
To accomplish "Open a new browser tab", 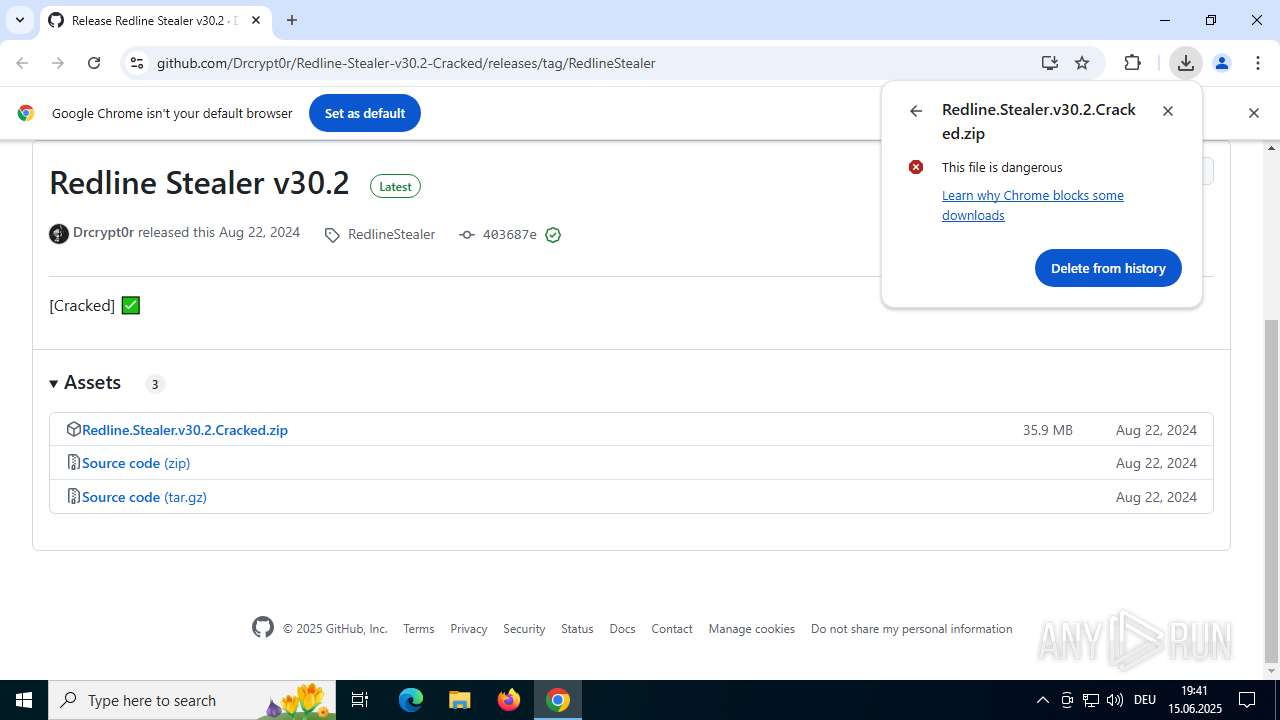I will [x=292, y=20].
